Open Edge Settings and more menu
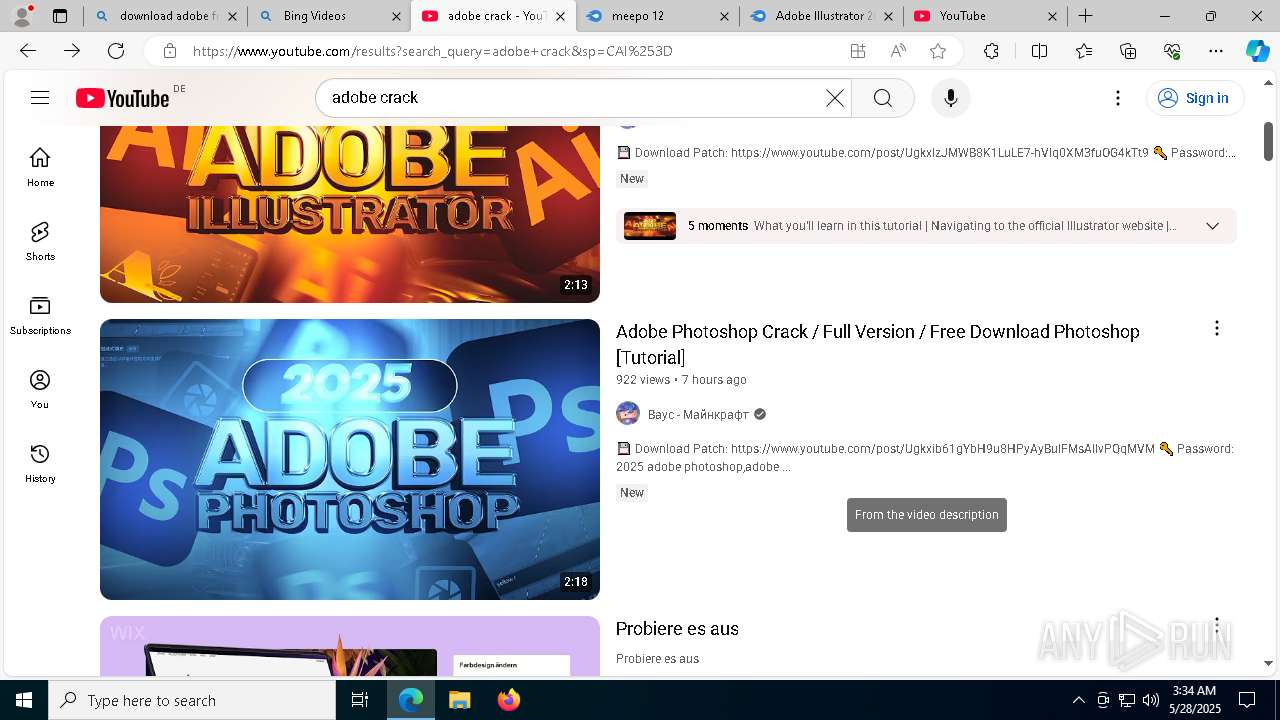1280x720 pixels. (x=1216, y=51)
